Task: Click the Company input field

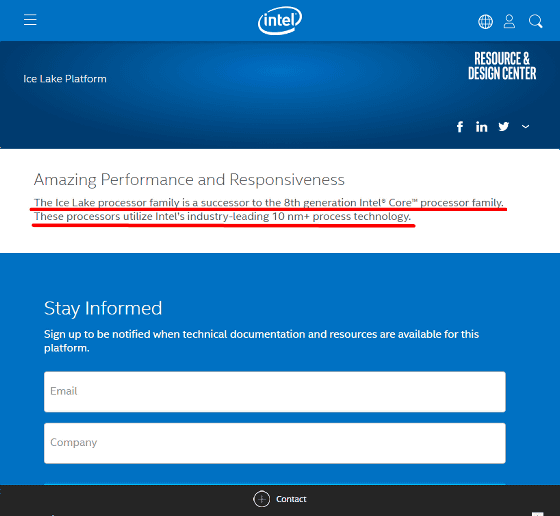Action: click(x=275, y=443)
